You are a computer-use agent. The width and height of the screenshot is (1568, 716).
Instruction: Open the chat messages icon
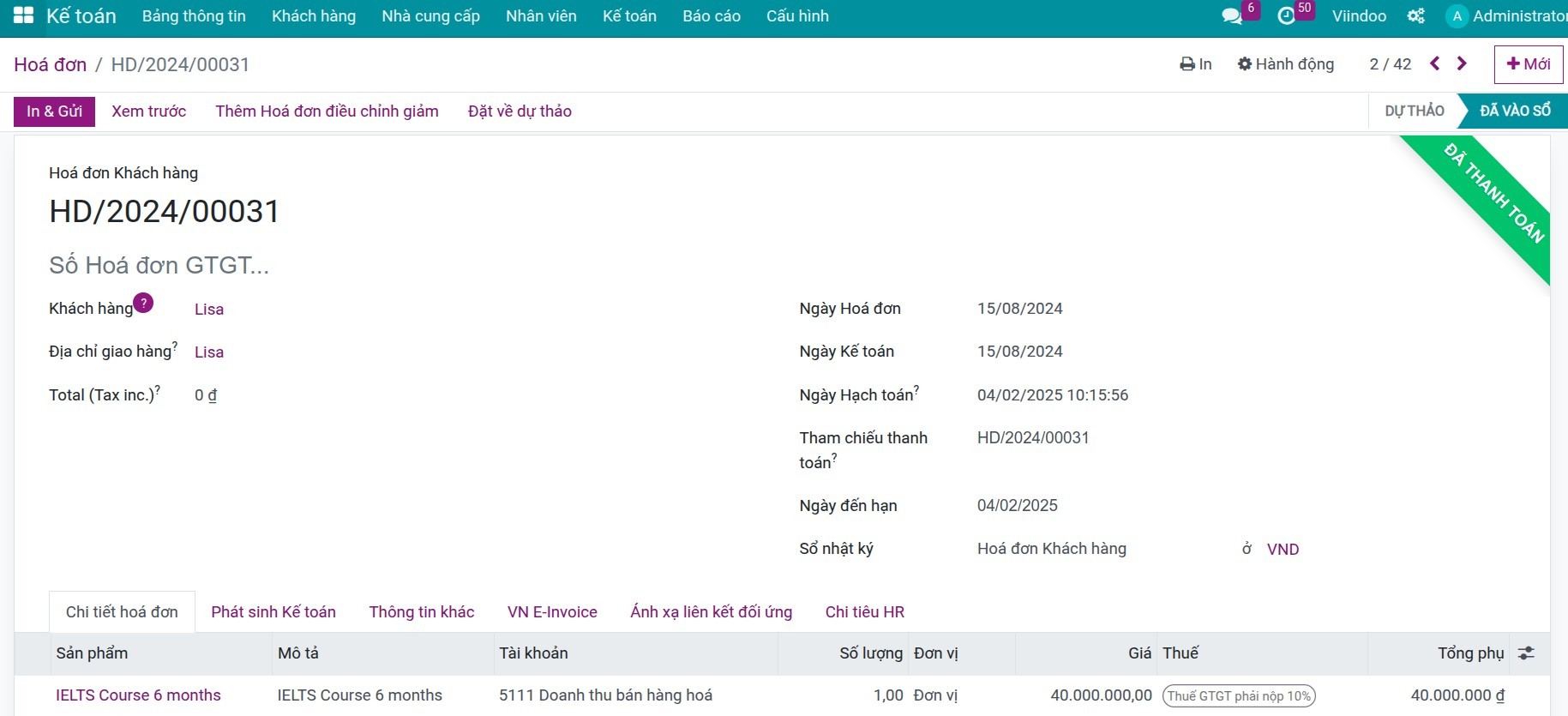[1232, 16]
